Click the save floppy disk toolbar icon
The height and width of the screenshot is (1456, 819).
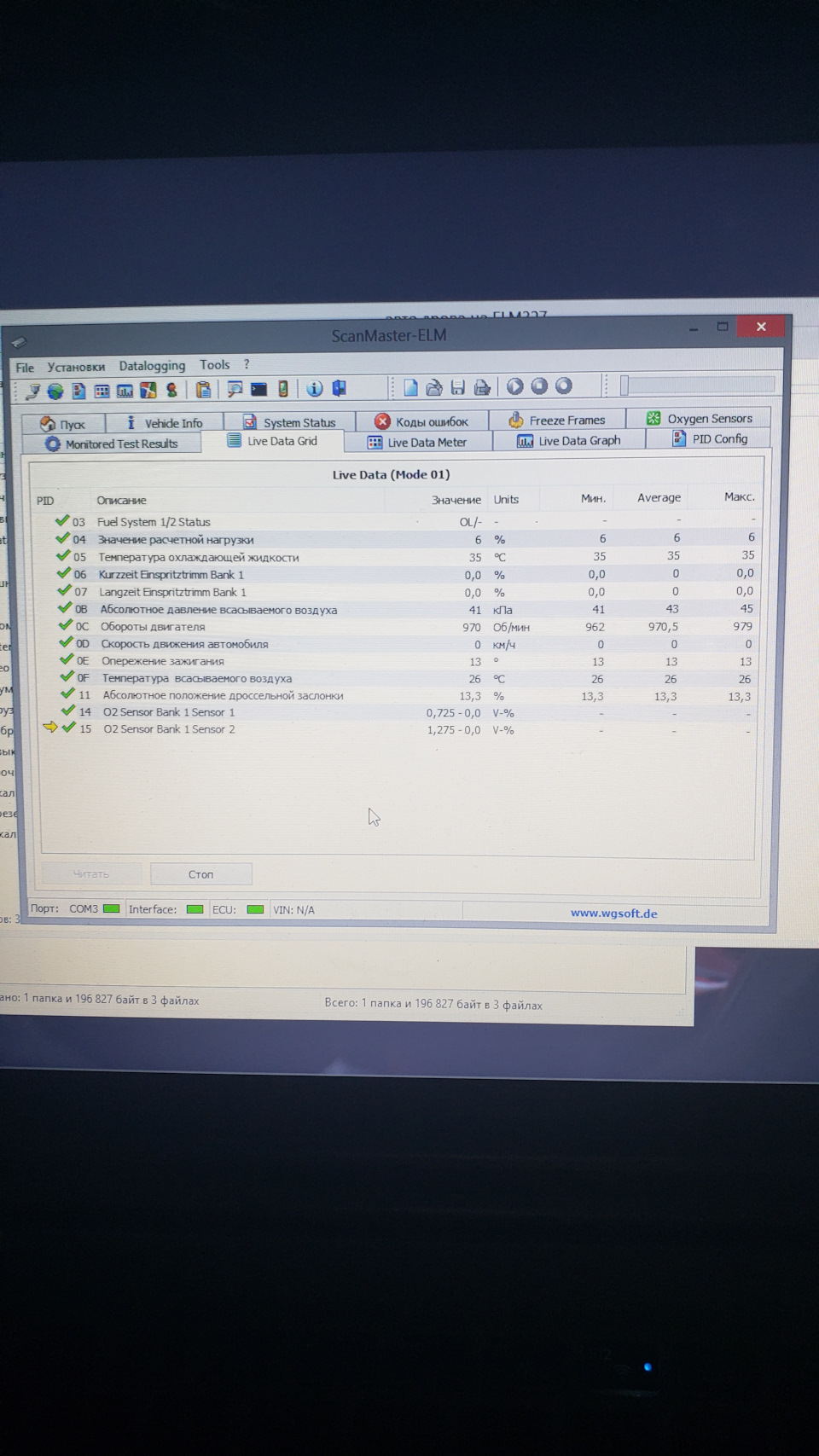tap(458, 388)
